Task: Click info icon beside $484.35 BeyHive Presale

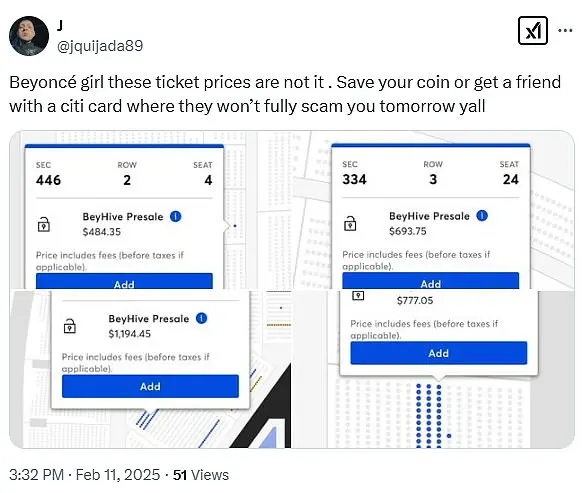Action: pyautogui.click(x=176, y=216)
